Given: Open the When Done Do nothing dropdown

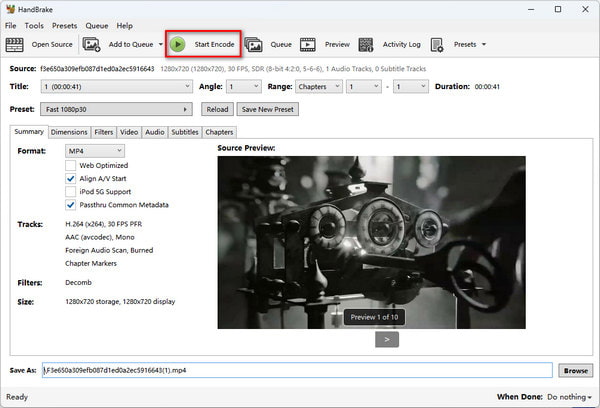Looking at the screenshot, I should 569,397.
